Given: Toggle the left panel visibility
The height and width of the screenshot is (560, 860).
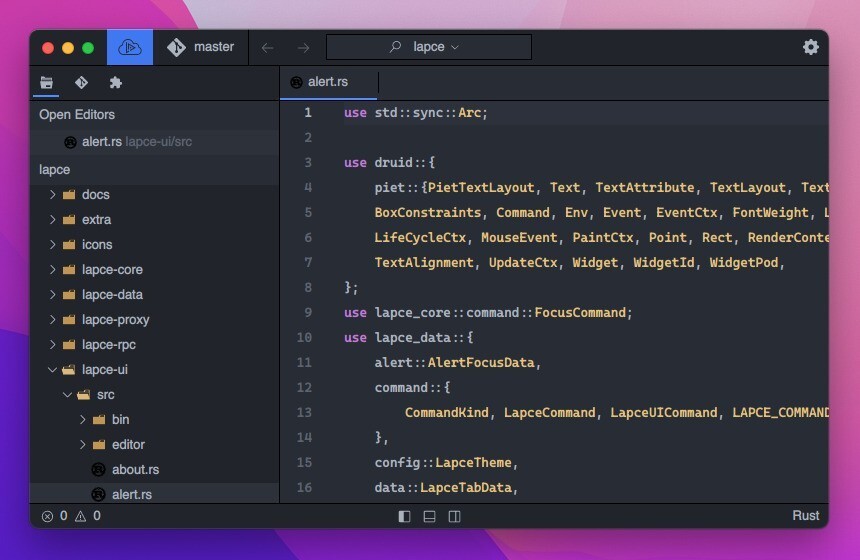Looking at the screenshot, I should (x=404, y=516).
